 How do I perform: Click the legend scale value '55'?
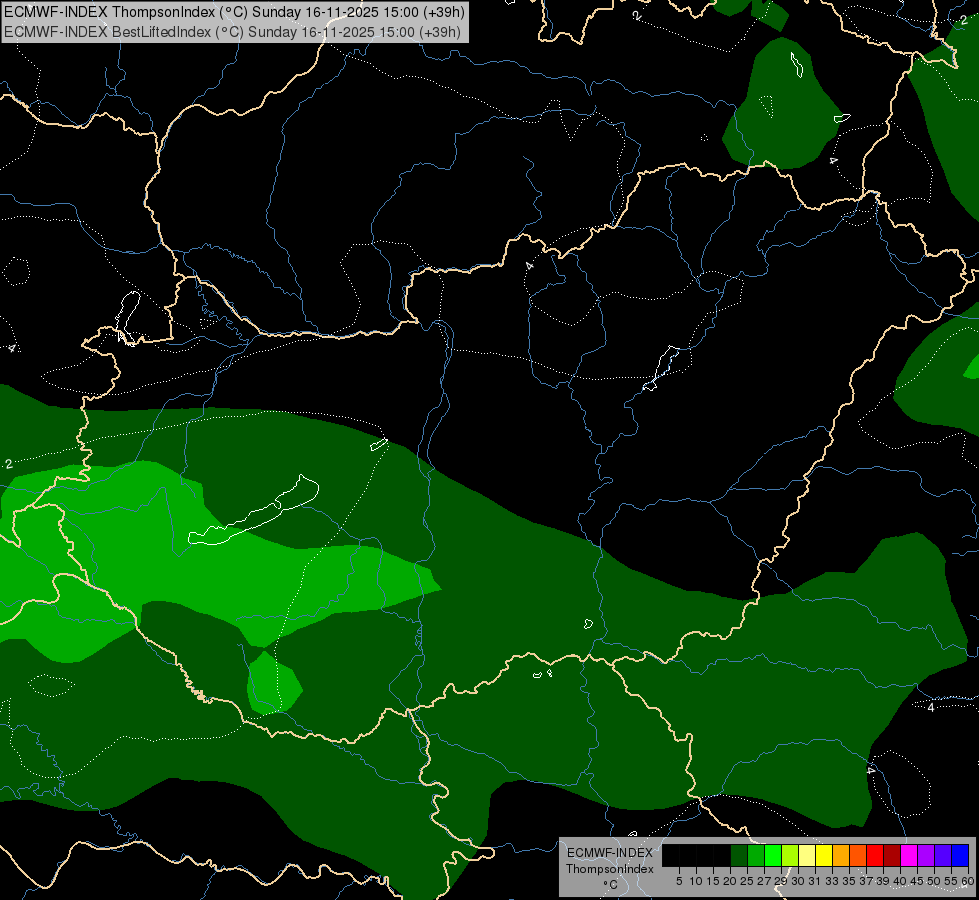(x=952, y=881)
